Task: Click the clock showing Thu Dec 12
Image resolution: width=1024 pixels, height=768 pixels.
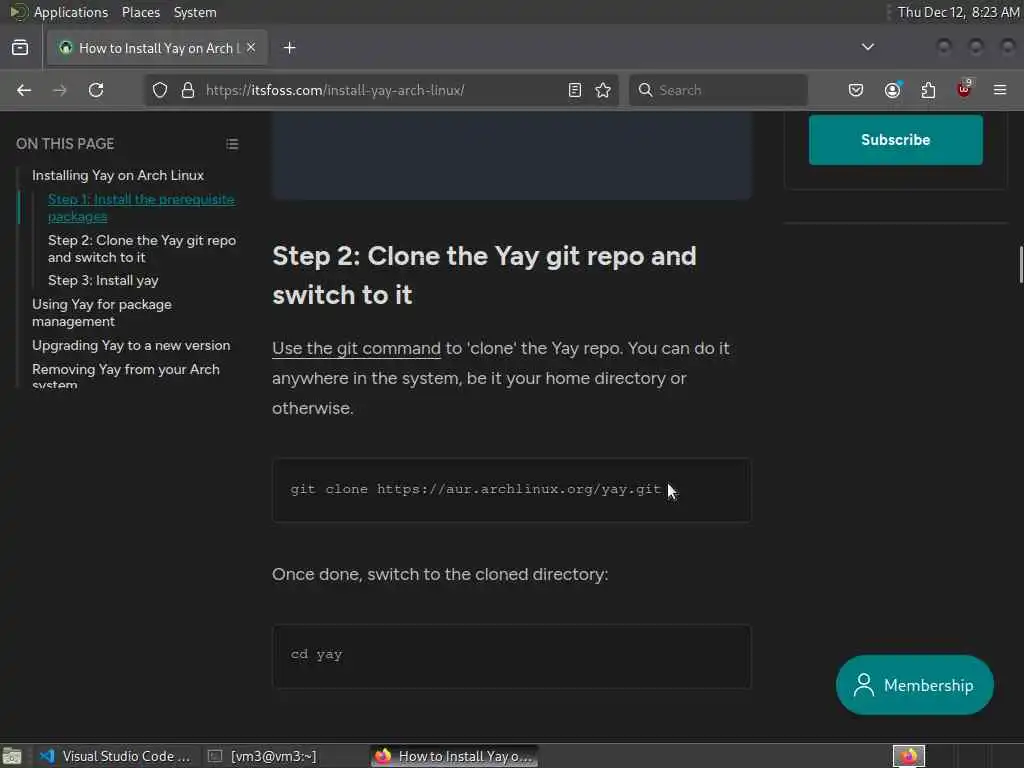Action: [958, 12]
